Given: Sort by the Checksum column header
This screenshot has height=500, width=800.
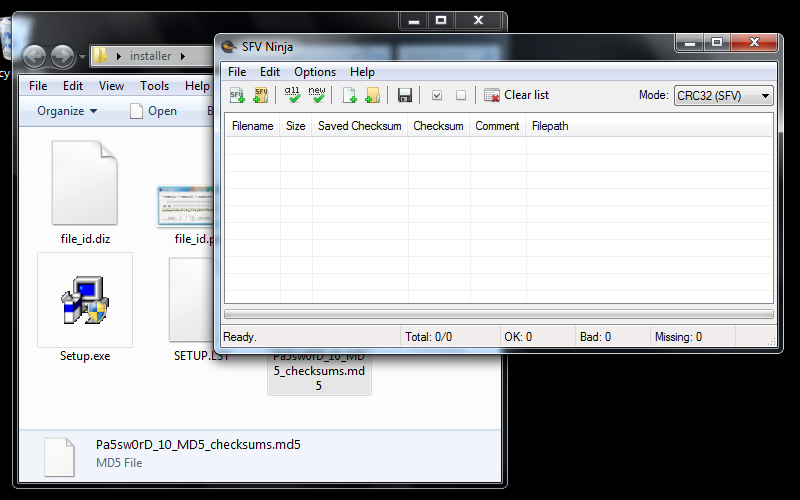Looking at the screenshot, I should (x=438, y=126).
